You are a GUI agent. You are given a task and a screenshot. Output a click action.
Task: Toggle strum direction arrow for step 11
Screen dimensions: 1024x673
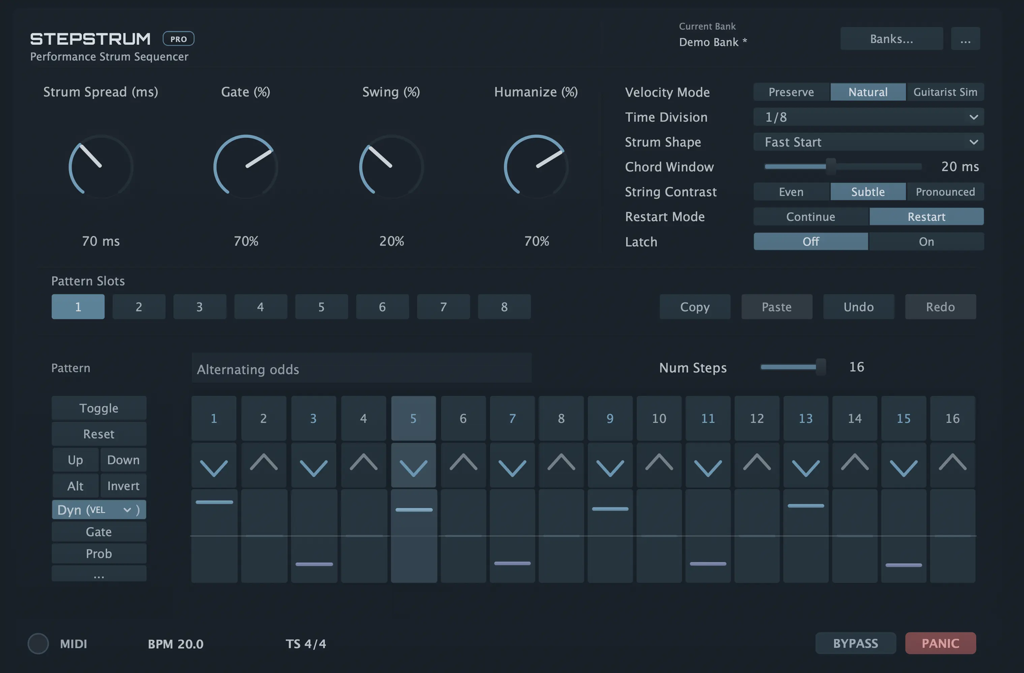tap(708, 465)
